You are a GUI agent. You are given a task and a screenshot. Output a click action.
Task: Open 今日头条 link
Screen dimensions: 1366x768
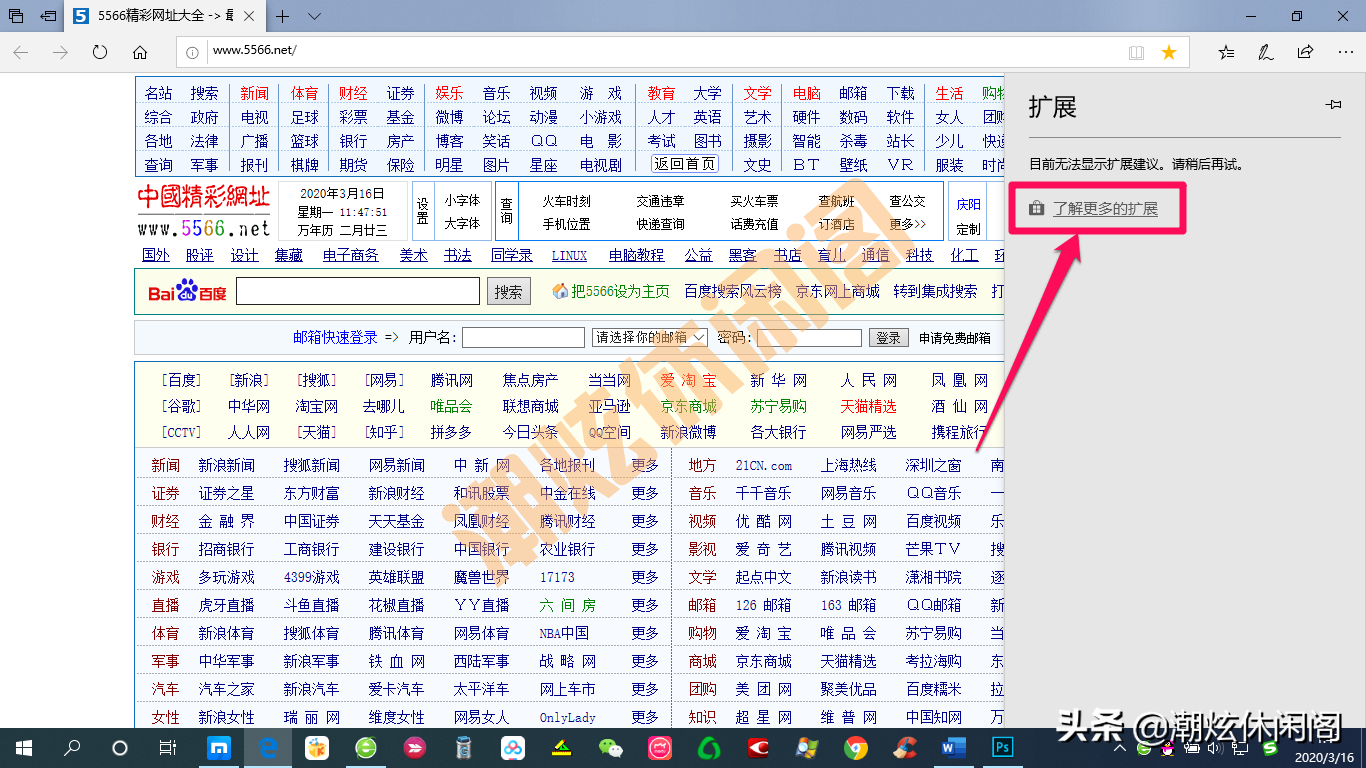531,432
